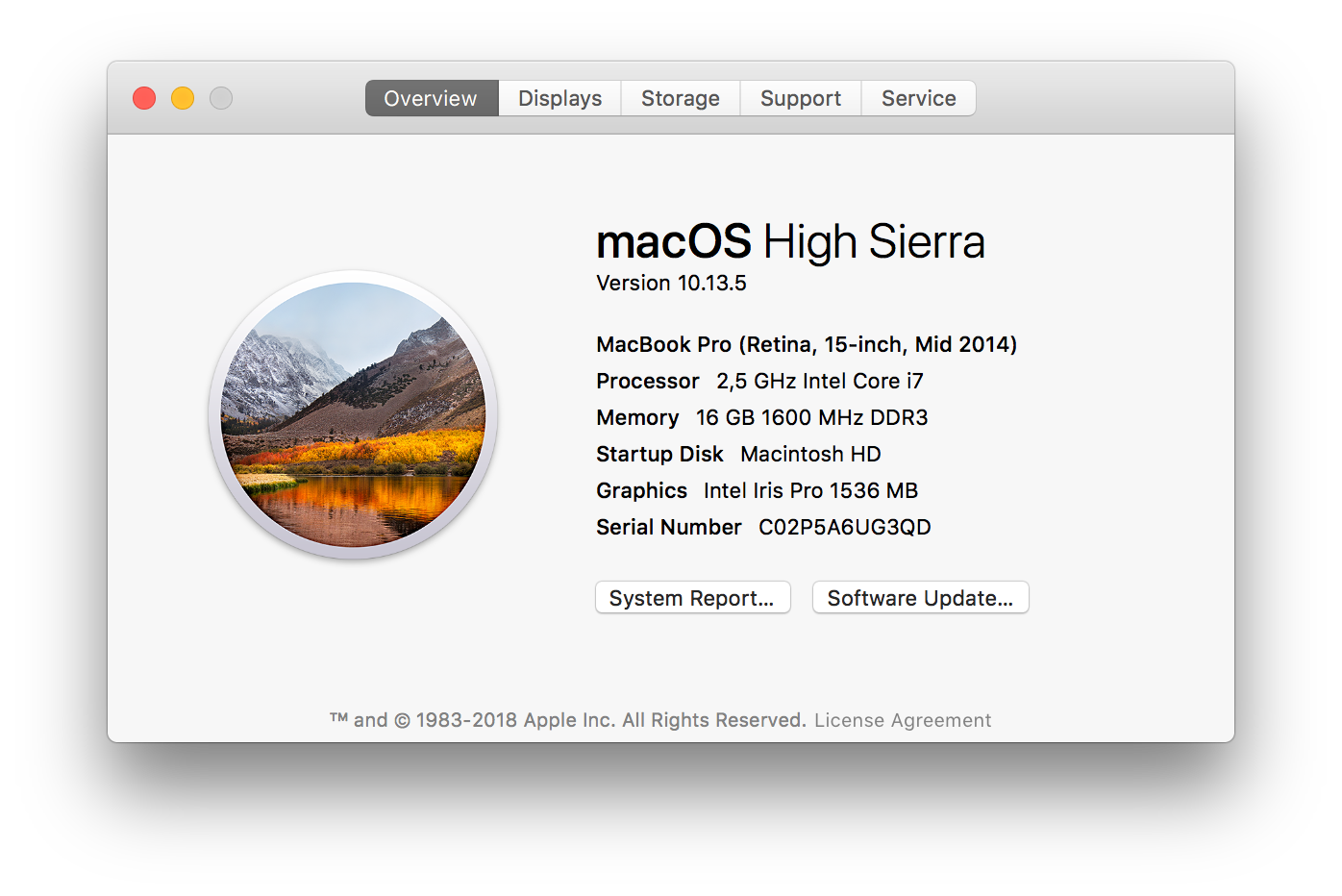Click the Serial Number label

coord(669,527)
